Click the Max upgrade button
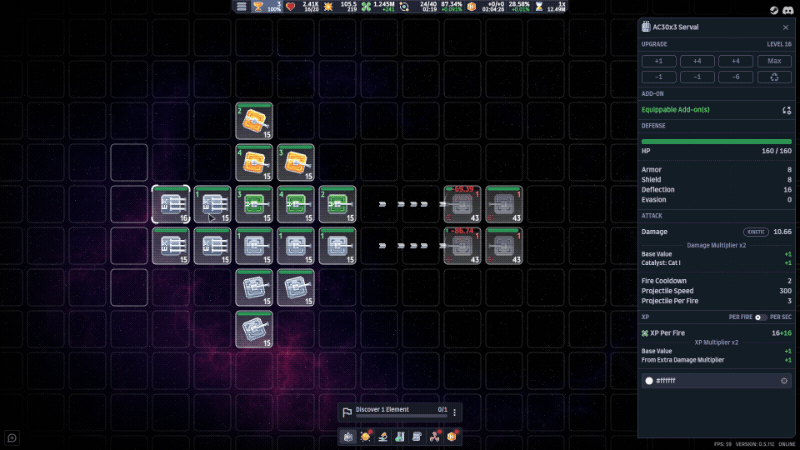 774,61
